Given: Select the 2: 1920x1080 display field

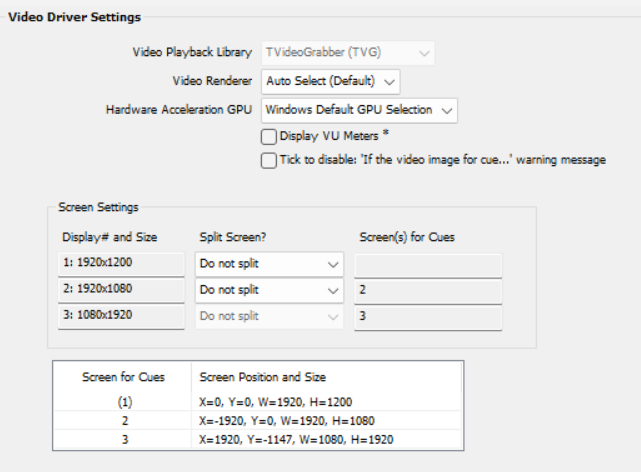Looking at the screenshot, I should (x=121, y=290).
